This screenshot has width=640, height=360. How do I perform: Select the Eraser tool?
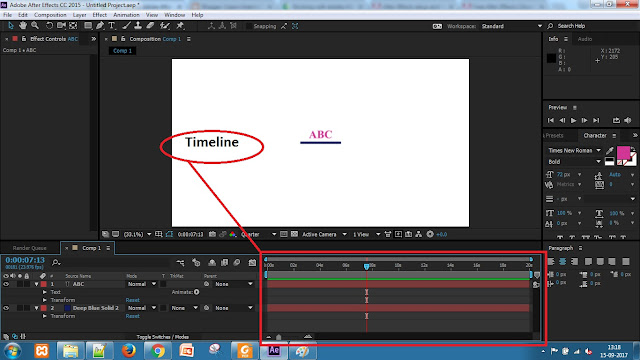tap(150, 26)
